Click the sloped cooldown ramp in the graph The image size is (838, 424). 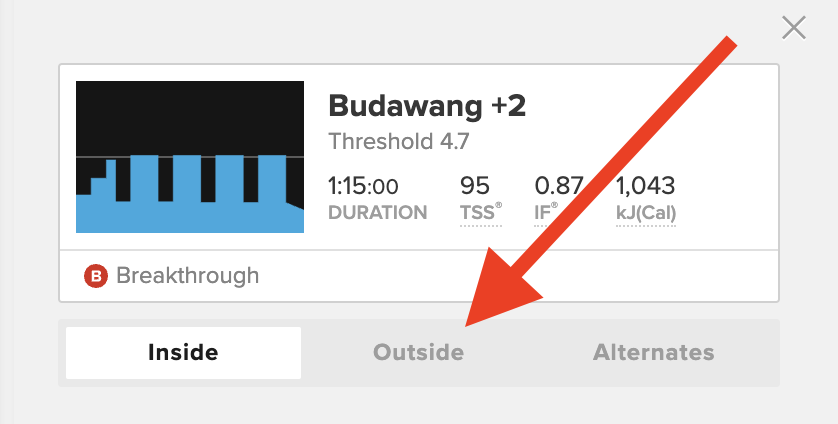[x=295, y=217]
